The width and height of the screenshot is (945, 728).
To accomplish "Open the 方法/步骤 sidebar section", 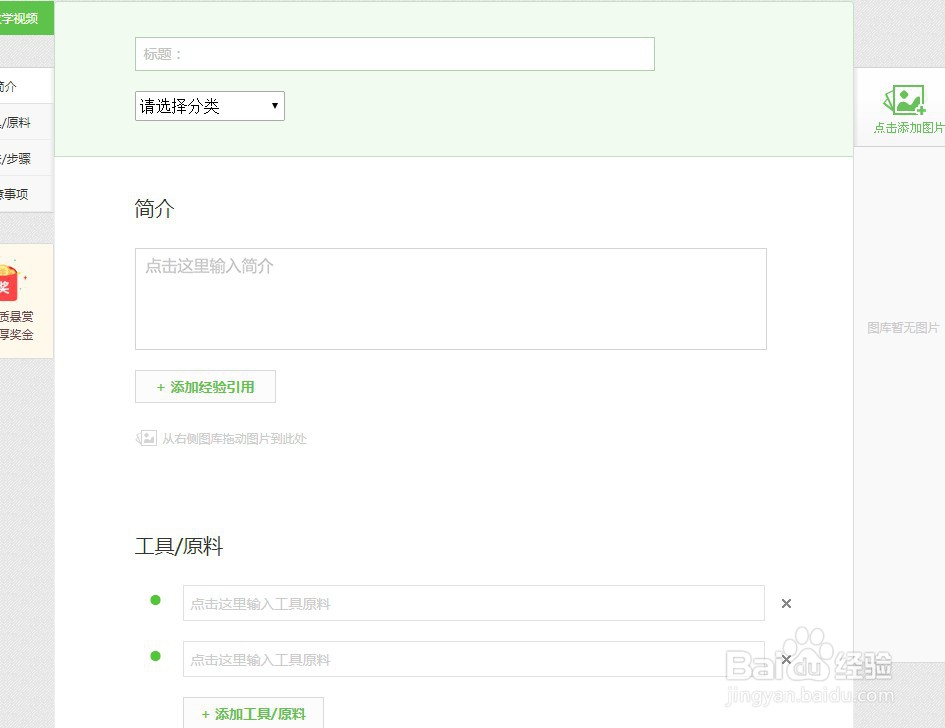I will [15, 157].
